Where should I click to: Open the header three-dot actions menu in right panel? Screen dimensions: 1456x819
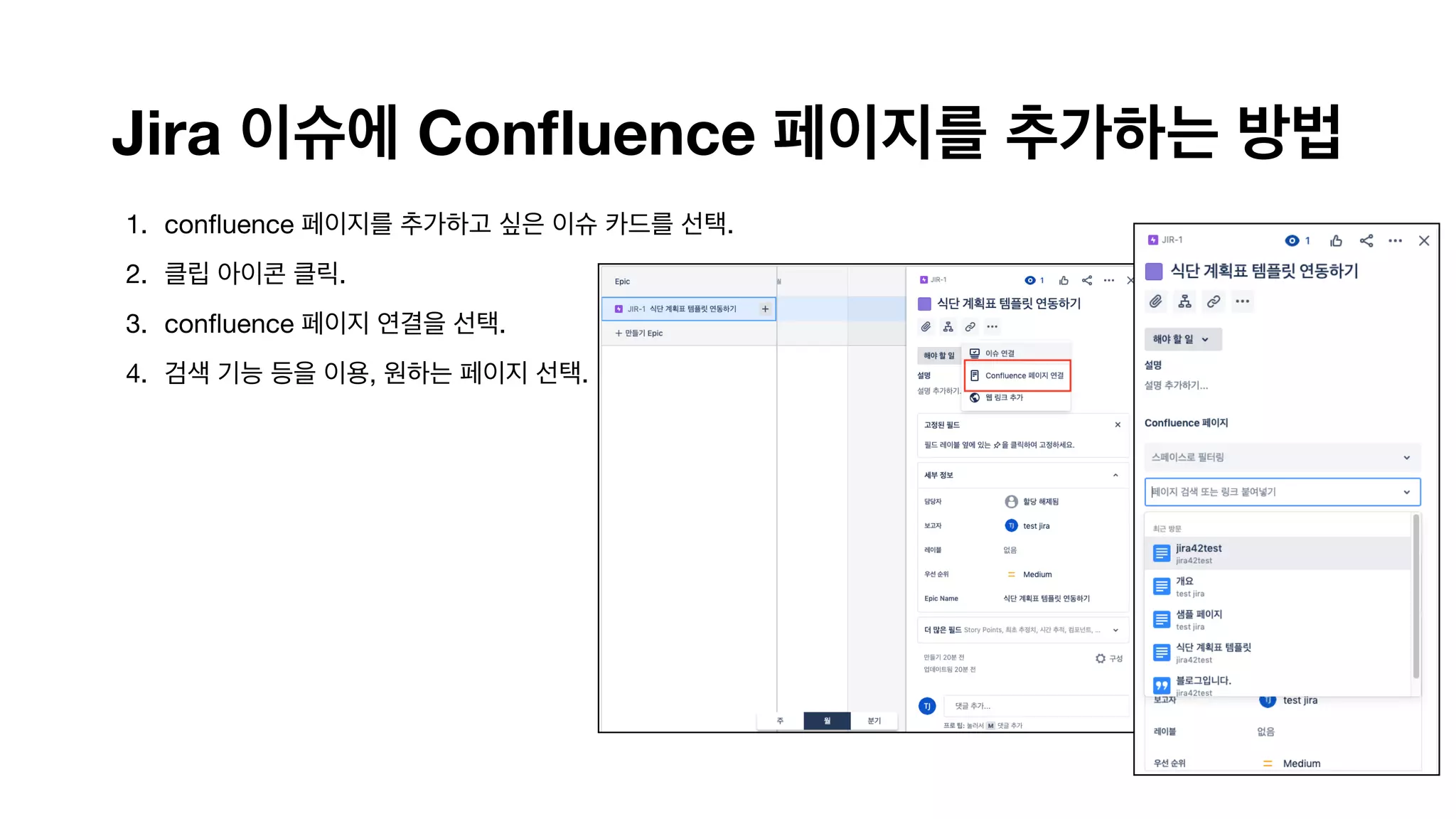point(1396,240)
